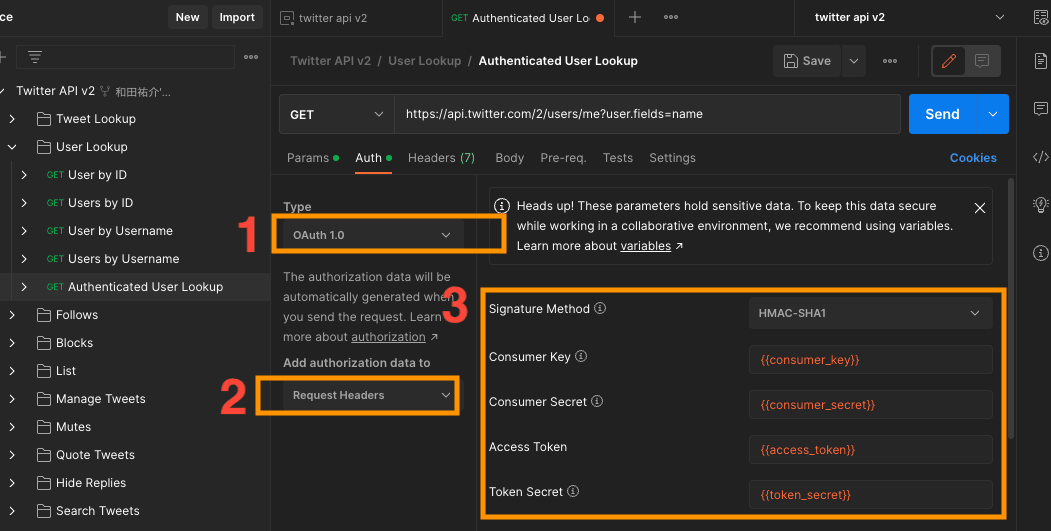The width and height of the screenshot is (1051, 531).
Task: Open the Signature Method HMAC-SHA1 dropdown
Action: [x=870, y=313]
